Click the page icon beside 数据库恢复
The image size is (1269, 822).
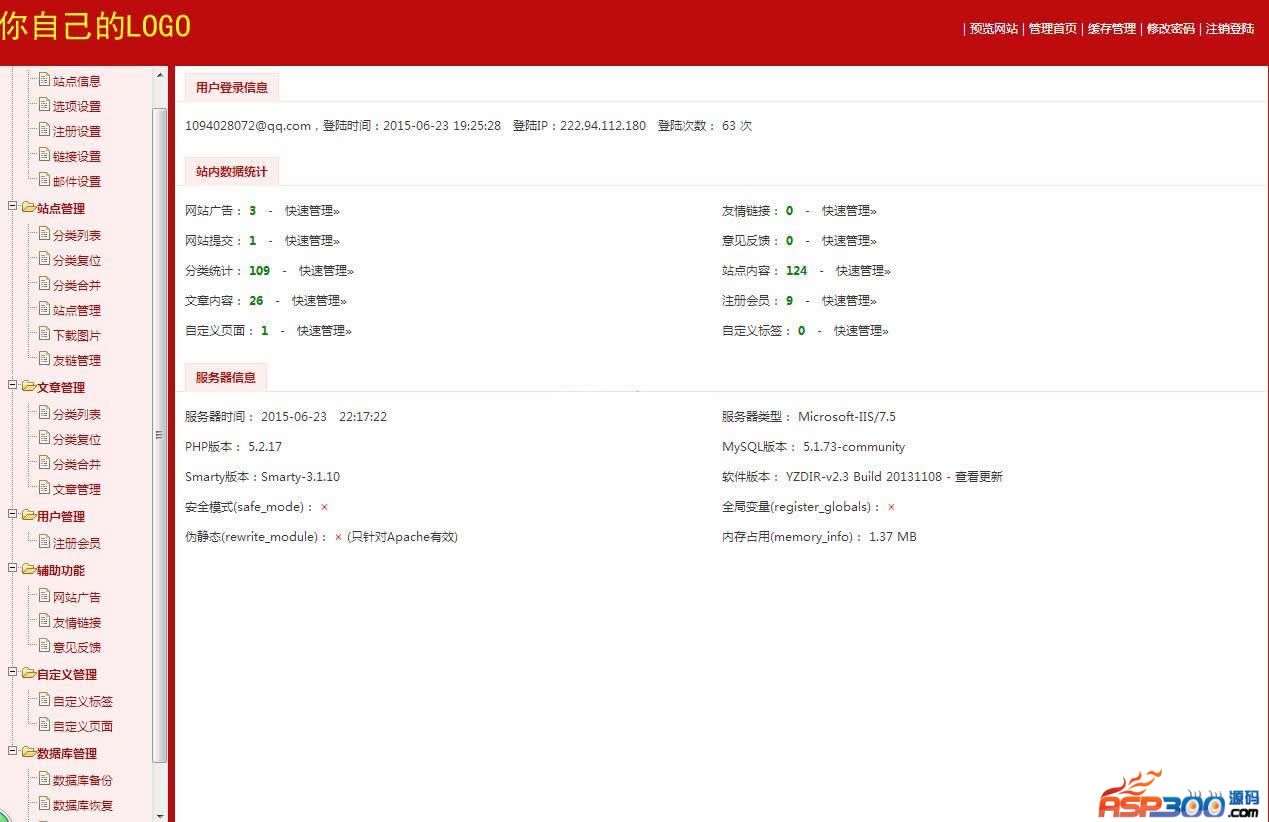pyautogui.click(x=44, y=804)
